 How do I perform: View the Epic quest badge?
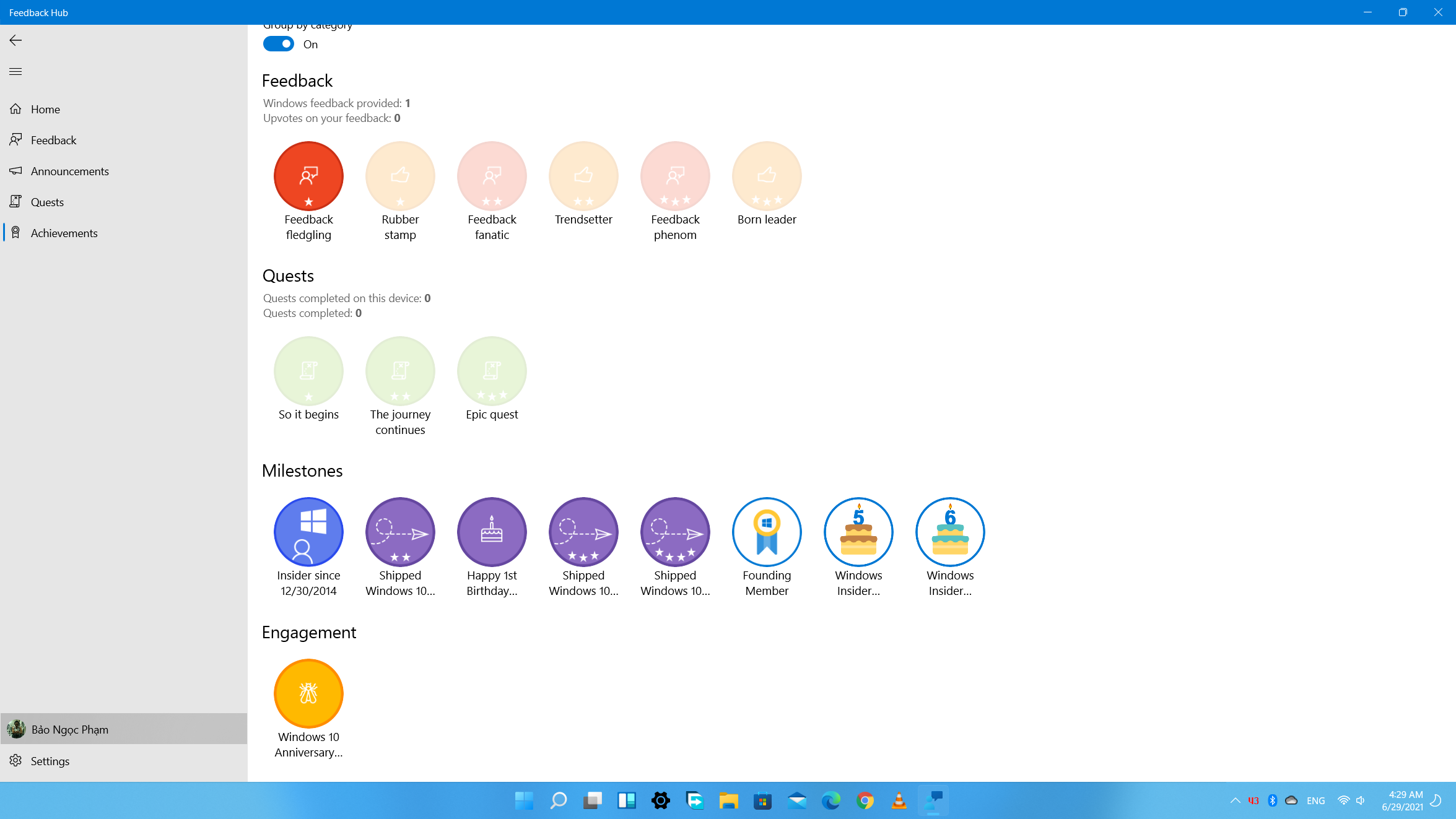(x=492, y=371)
